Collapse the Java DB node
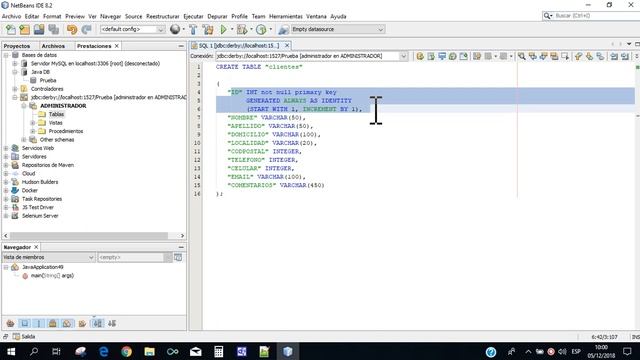This screenshot has height=360, width=640. 15,72
